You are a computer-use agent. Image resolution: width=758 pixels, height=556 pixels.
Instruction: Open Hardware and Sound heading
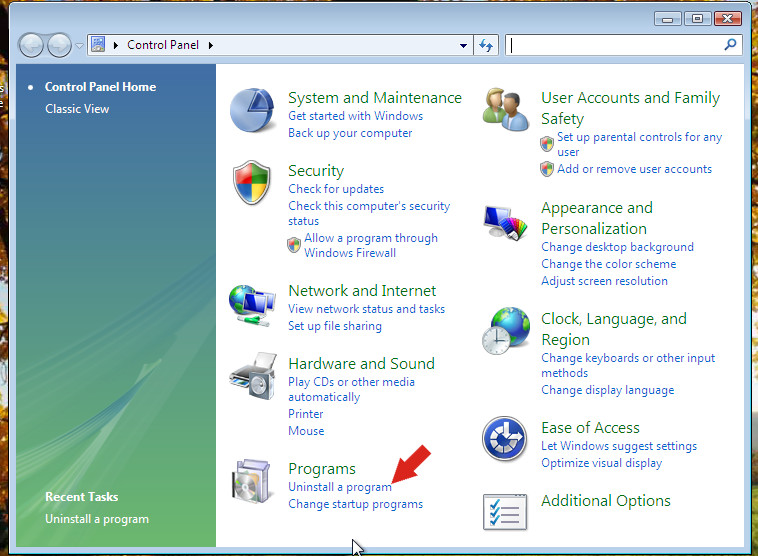click(361, 364)
